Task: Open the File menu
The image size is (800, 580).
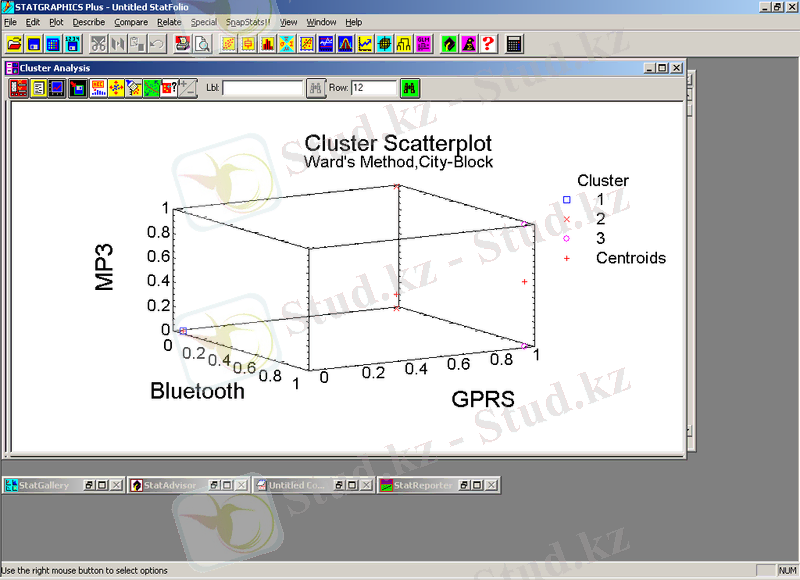Action: coord(10,22)
